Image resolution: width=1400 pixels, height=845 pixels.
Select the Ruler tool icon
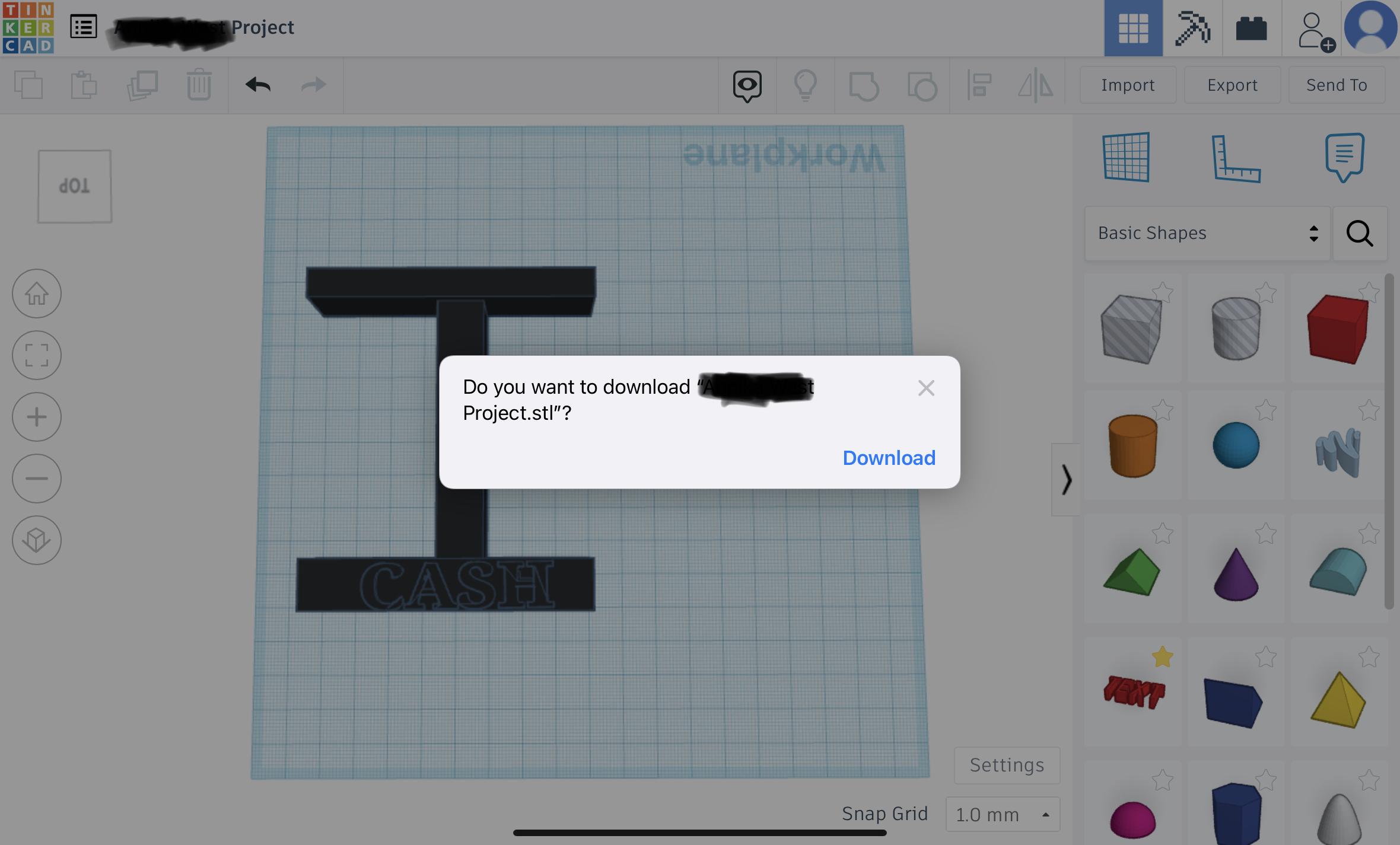pyautogui.click(x=1235, y=158)
